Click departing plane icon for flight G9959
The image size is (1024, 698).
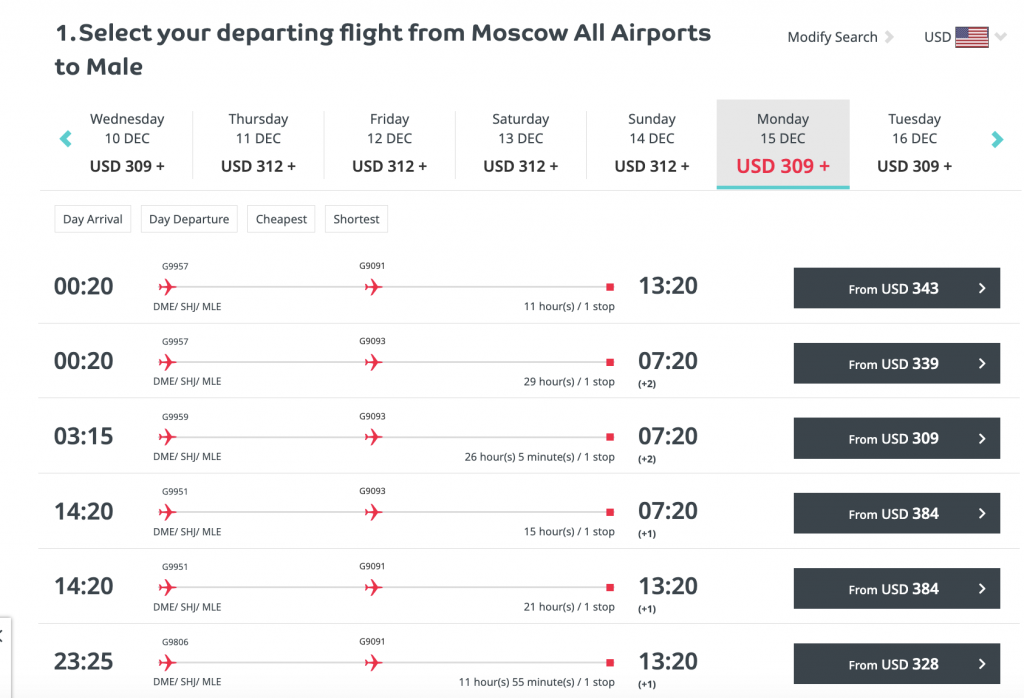168,437
